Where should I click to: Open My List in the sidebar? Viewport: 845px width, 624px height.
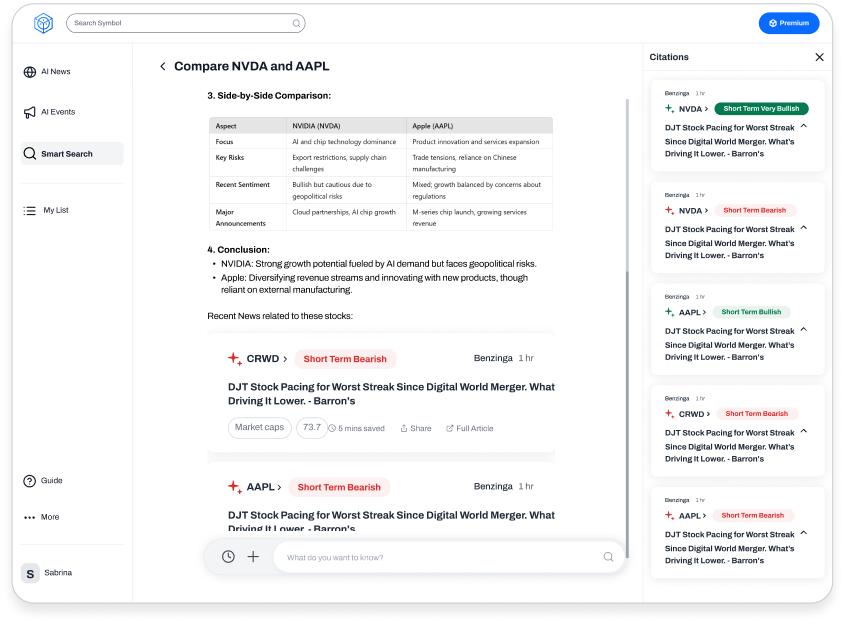46,210
